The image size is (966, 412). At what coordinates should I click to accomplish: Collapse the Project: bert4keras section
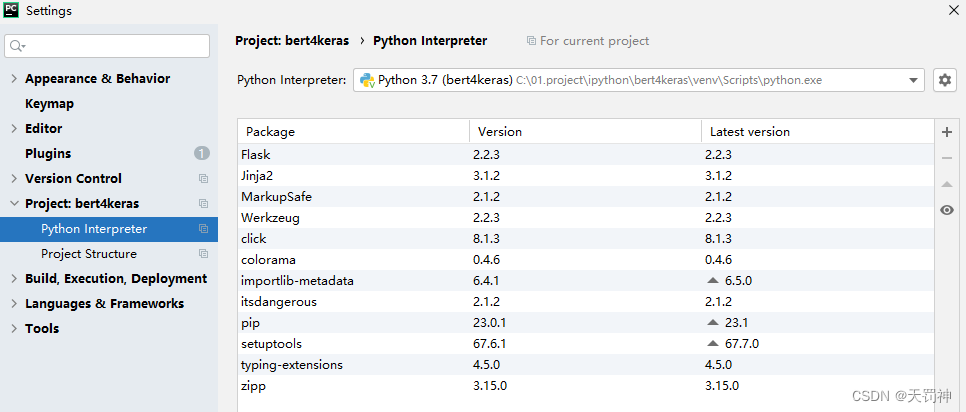[x=14, y=203]
